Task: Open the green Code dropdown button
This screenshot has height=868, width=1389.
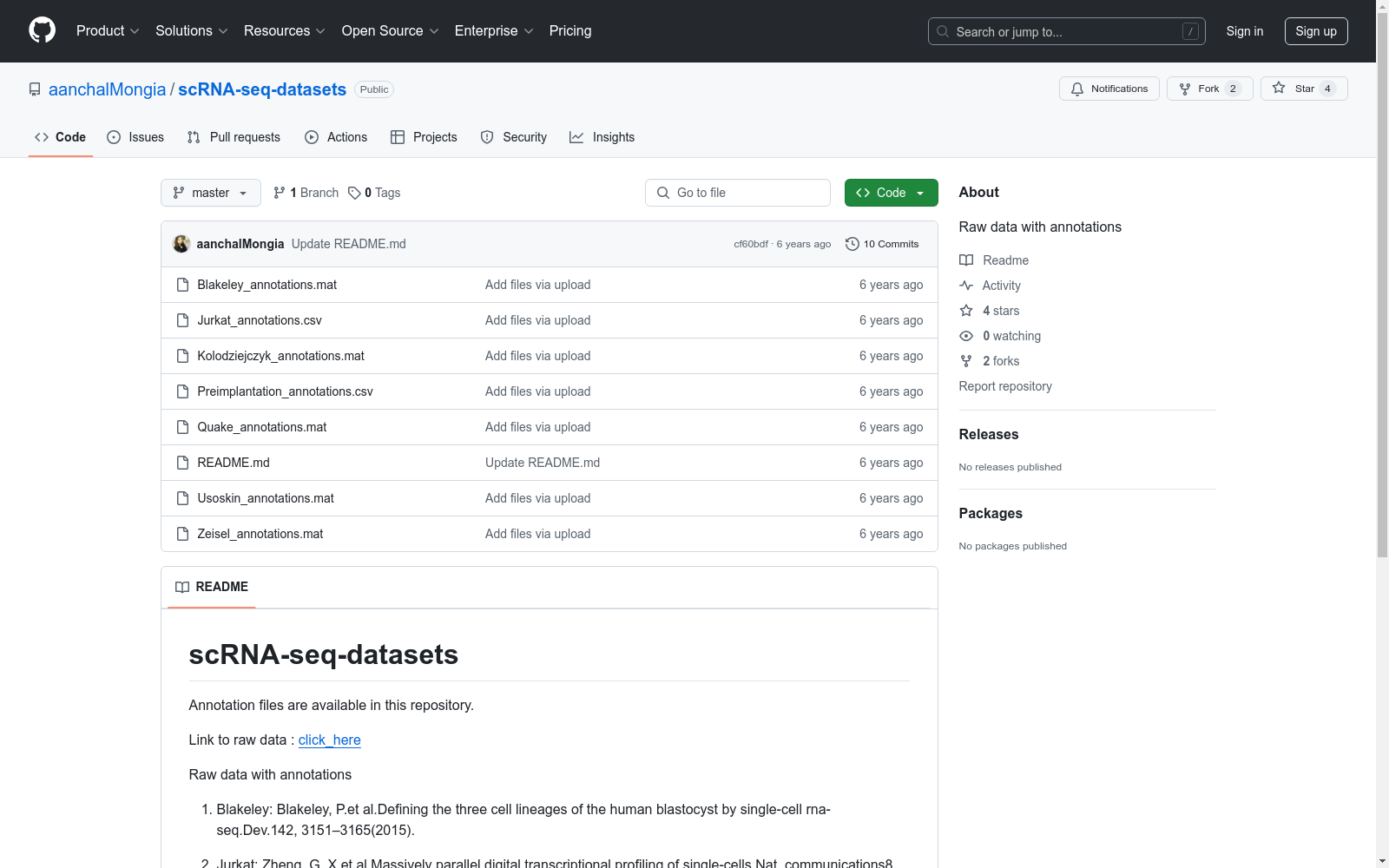Action: [x=891, y=193]
